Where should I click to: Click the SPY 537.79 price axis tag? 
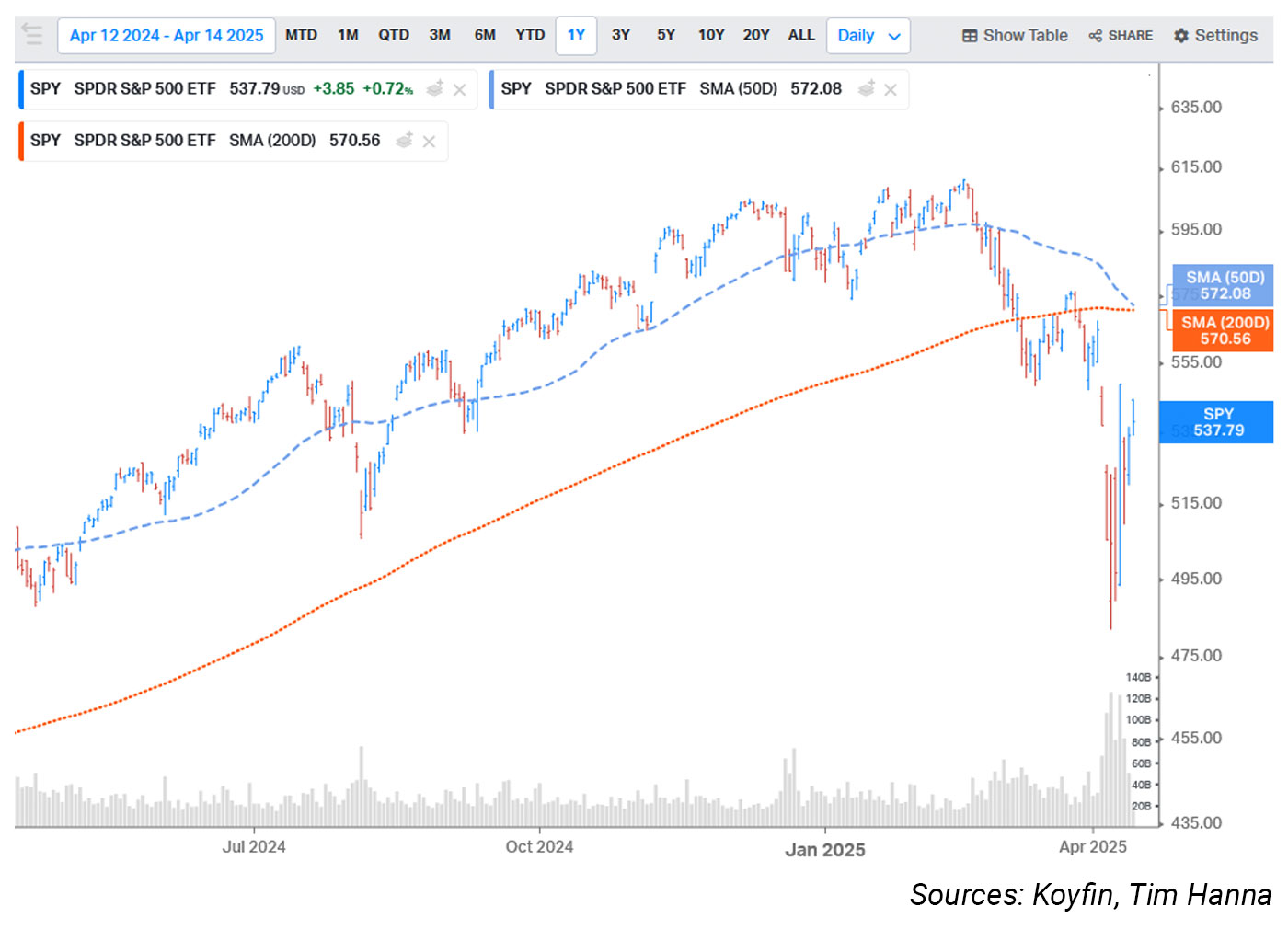pyautogui.click(x=1217, y=422)
